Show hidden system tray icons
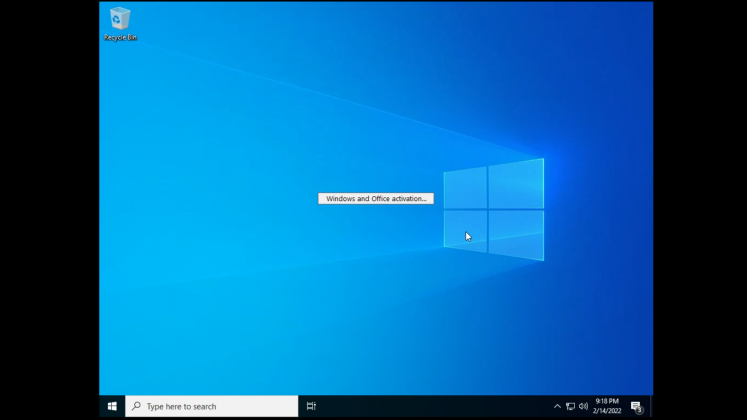 (x=557, y=406)
